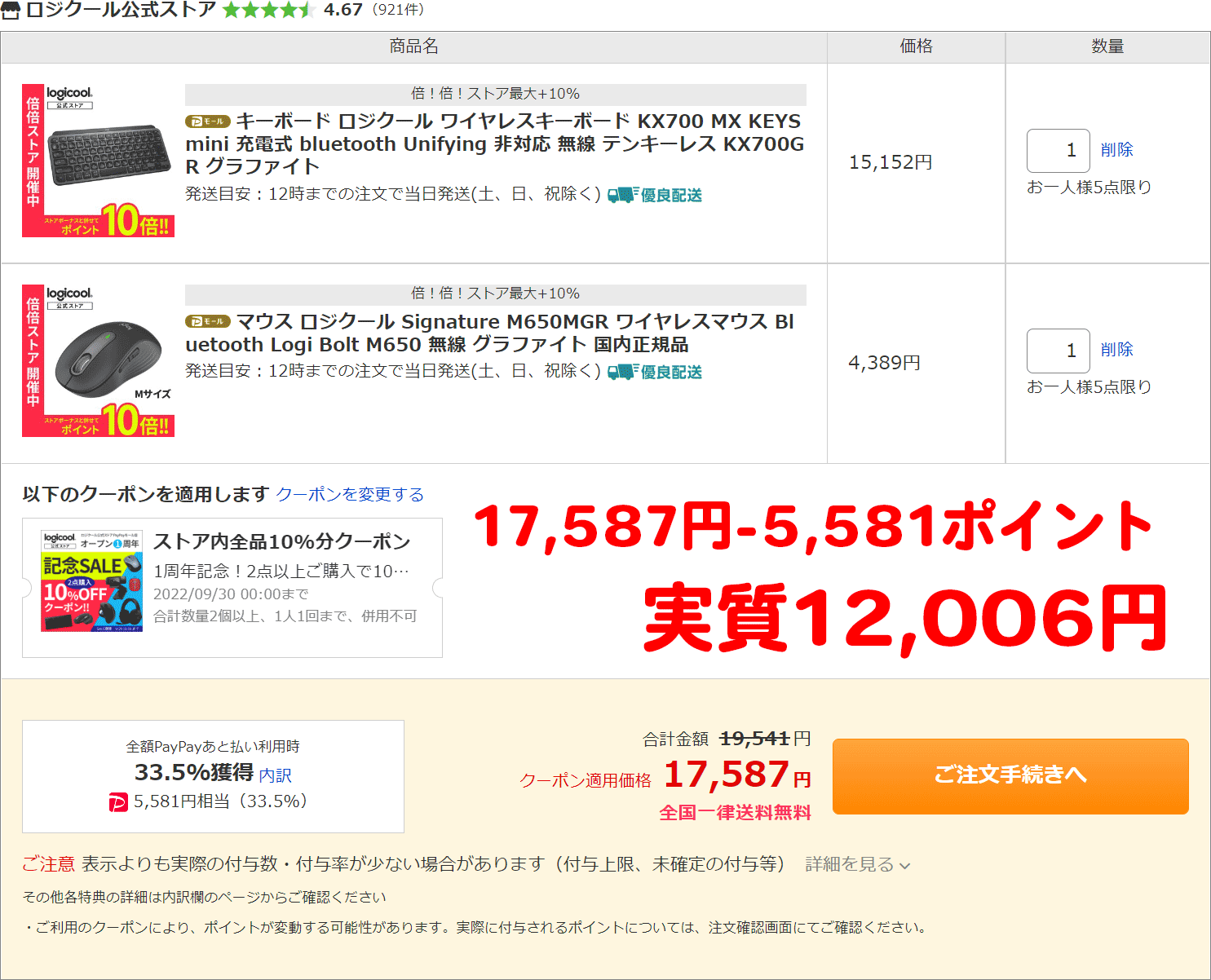Remove the mouse with its 削除 link

click(1116, 350)
